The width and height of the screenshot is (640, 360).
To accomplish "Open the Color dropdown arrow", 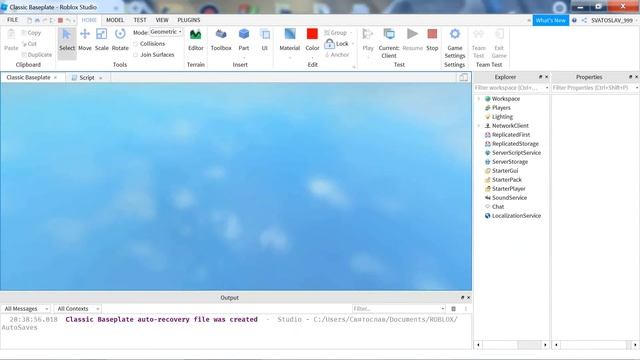I will tap(312, 58).
